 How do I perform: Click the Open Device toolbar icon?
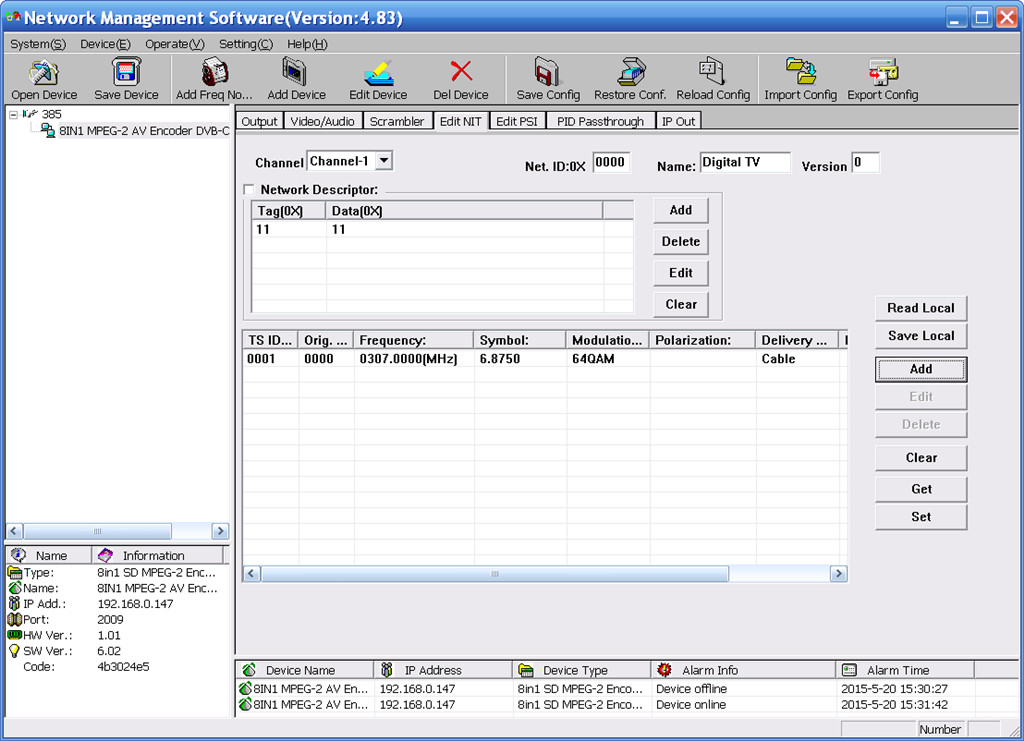(44, 72)
